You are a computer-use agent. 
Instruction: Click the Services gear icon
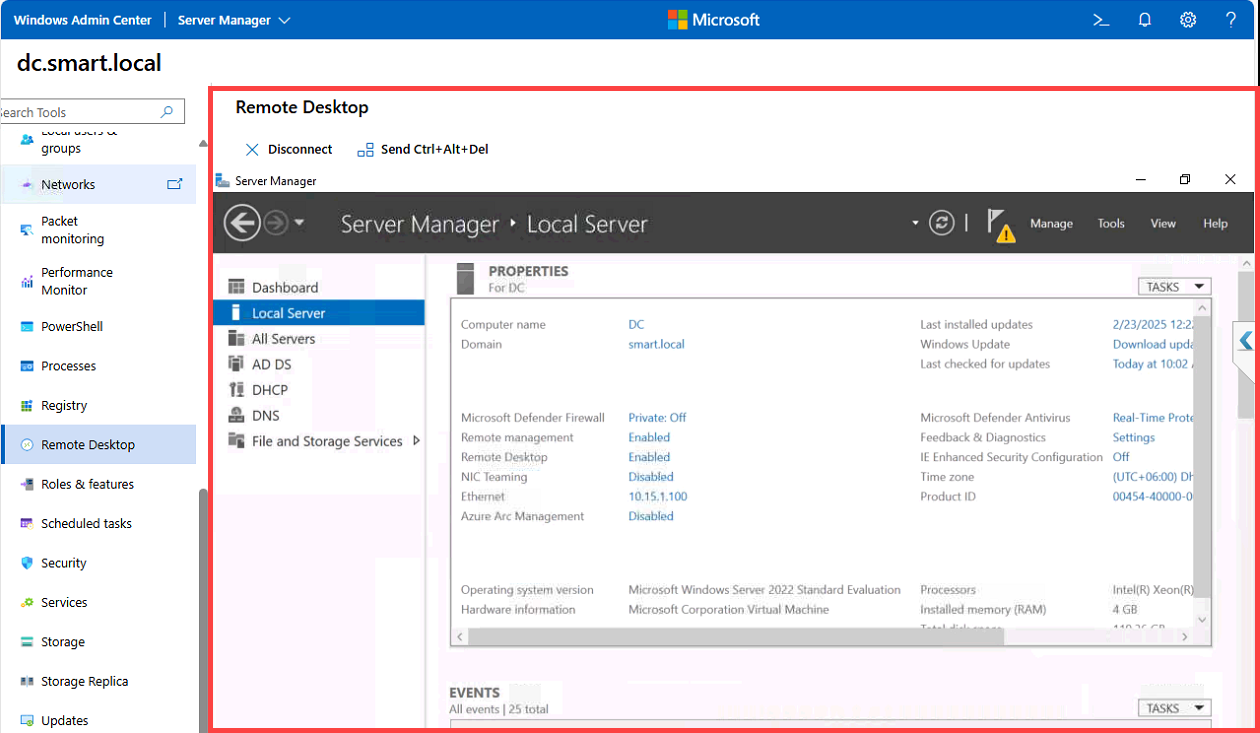click(x=27, y=603)
